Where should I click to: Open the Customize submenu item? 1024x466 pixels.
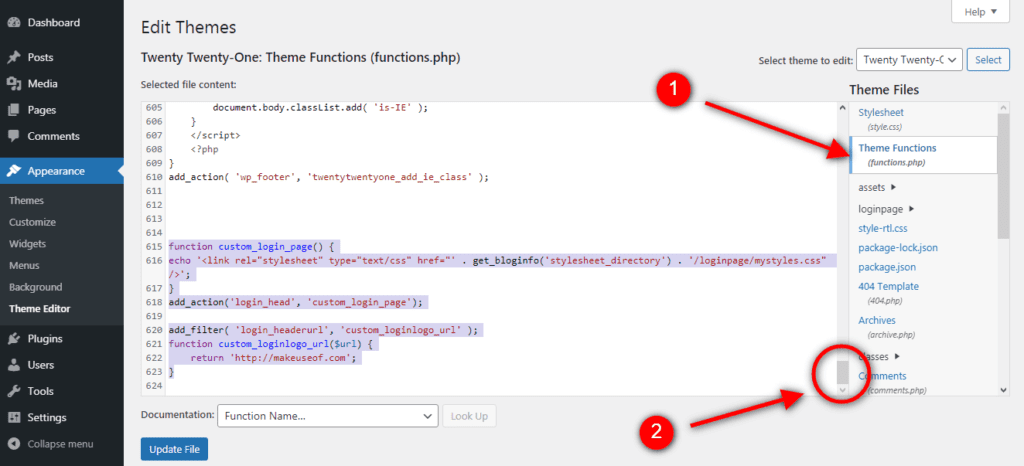32,222
